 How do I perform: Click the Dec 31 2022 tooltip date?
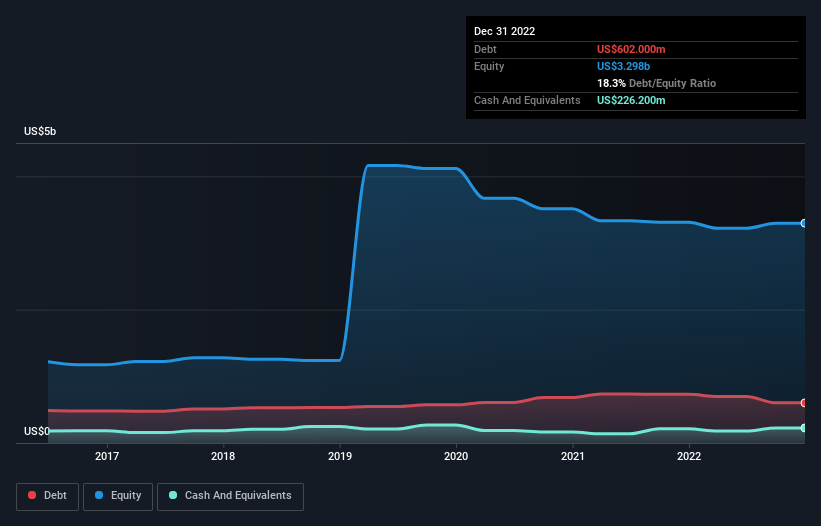pos(504,31)
